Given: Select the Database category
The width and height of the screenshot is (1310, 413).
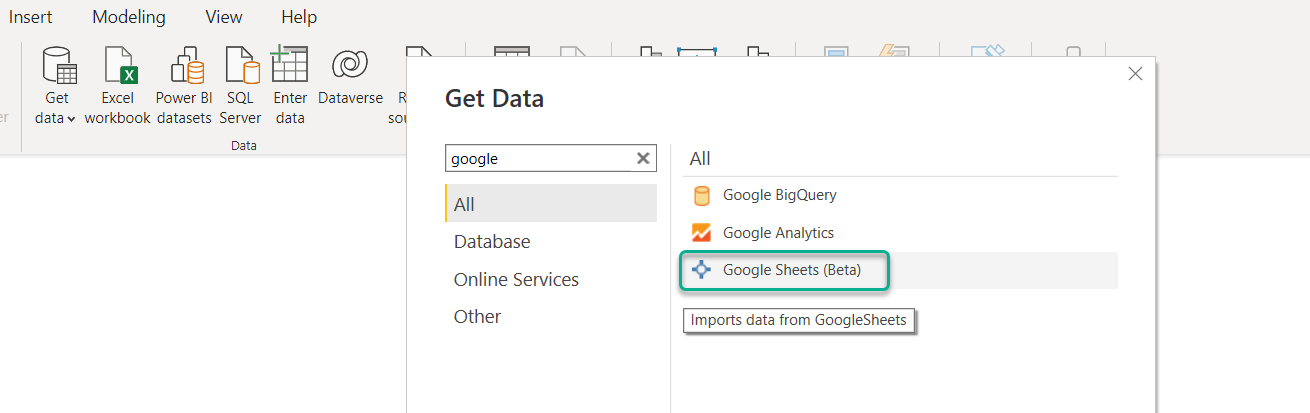Looking at the screenshot, I should point(551,241).
